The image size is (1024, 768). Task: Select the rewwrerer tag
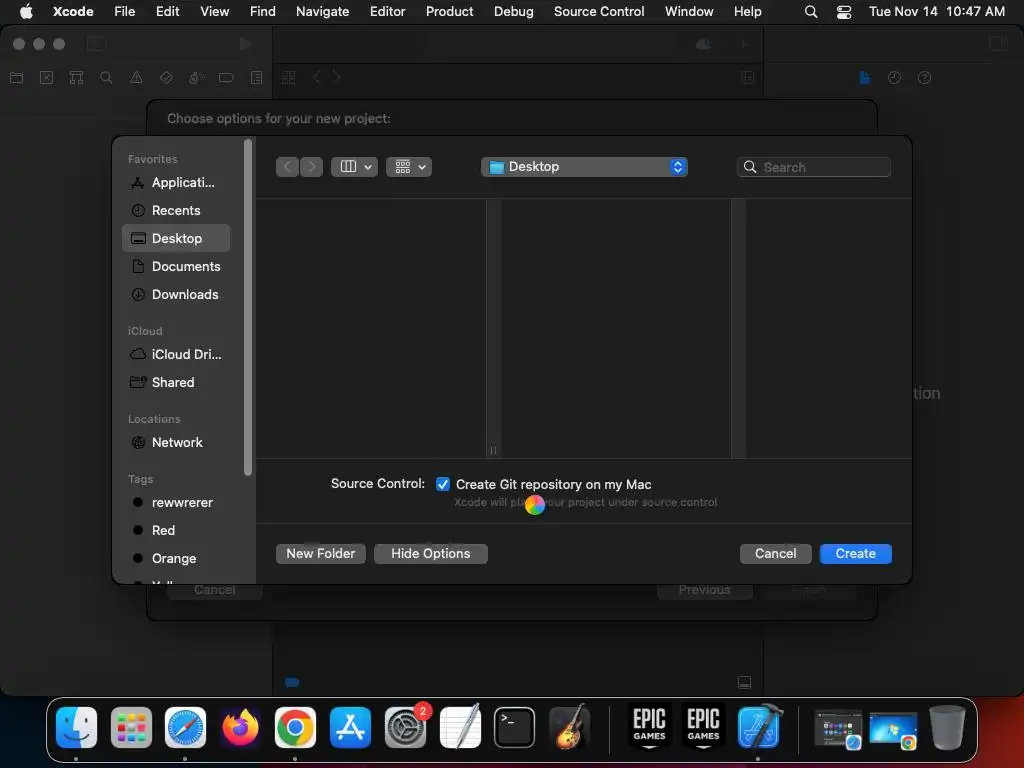click(x=176, y=502)
